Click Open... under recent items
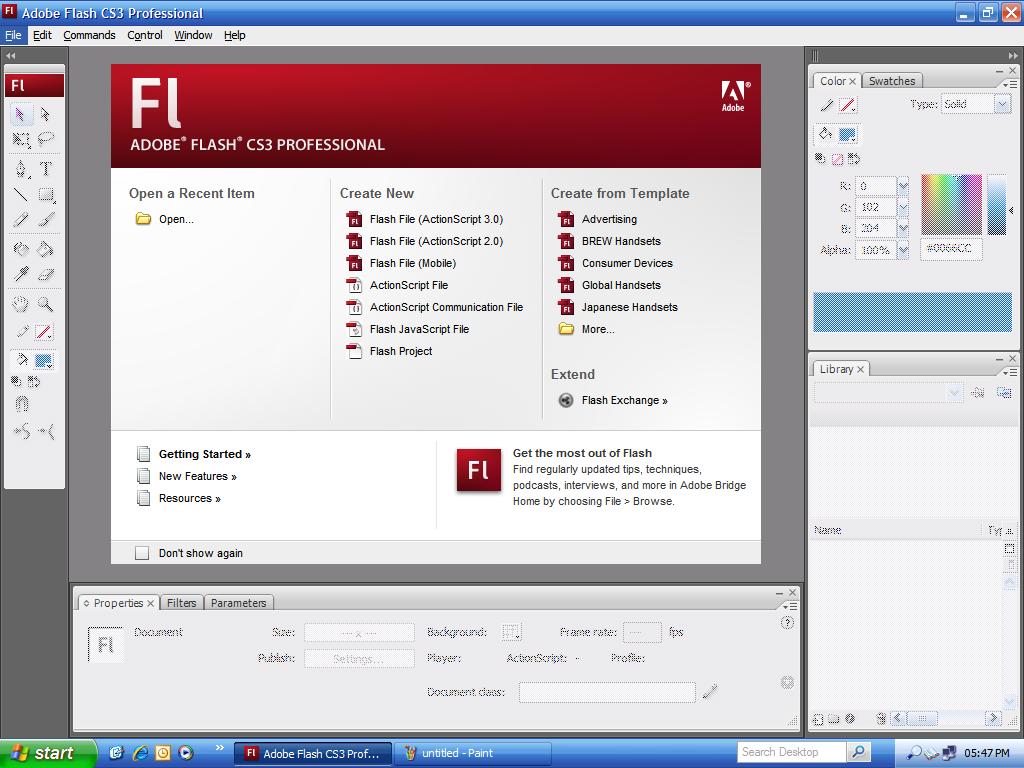 pyautogui.click(x=176, y=219)
